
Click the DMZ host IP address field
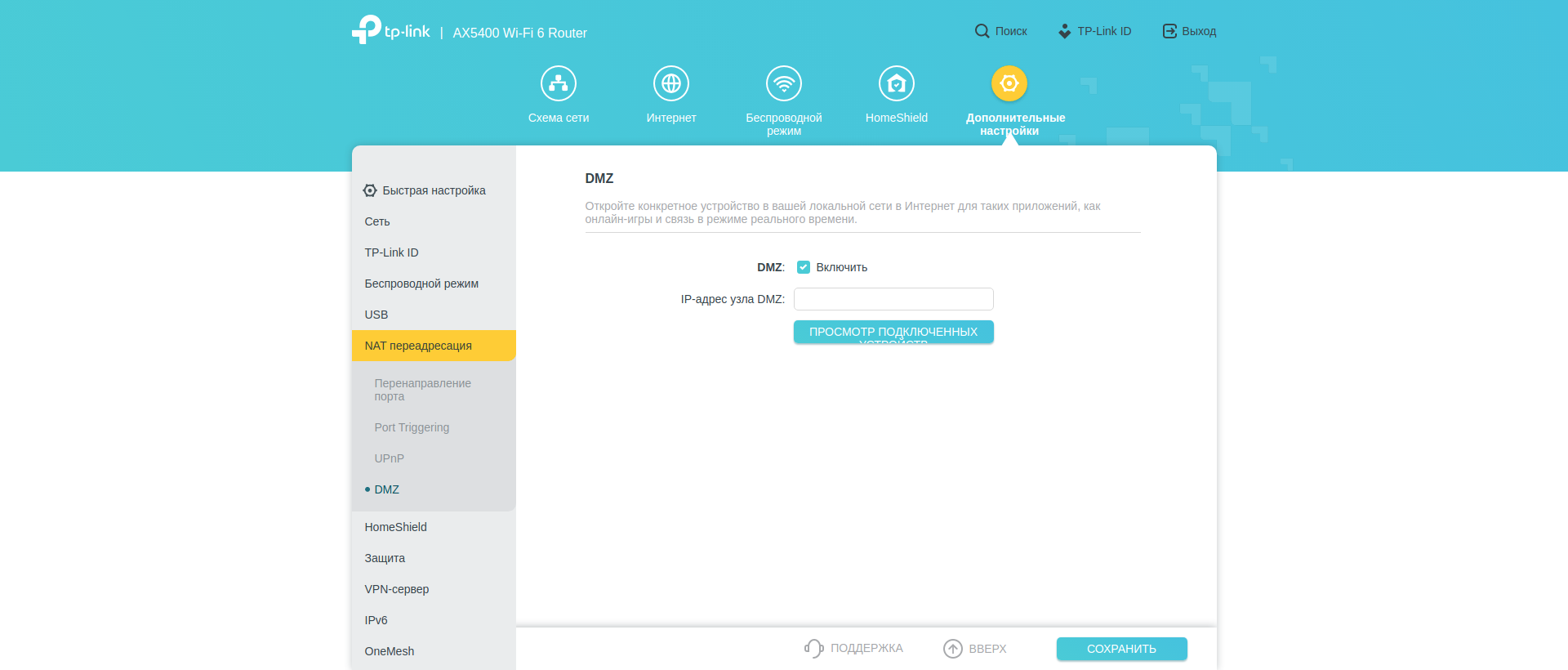tap(893, 299)
